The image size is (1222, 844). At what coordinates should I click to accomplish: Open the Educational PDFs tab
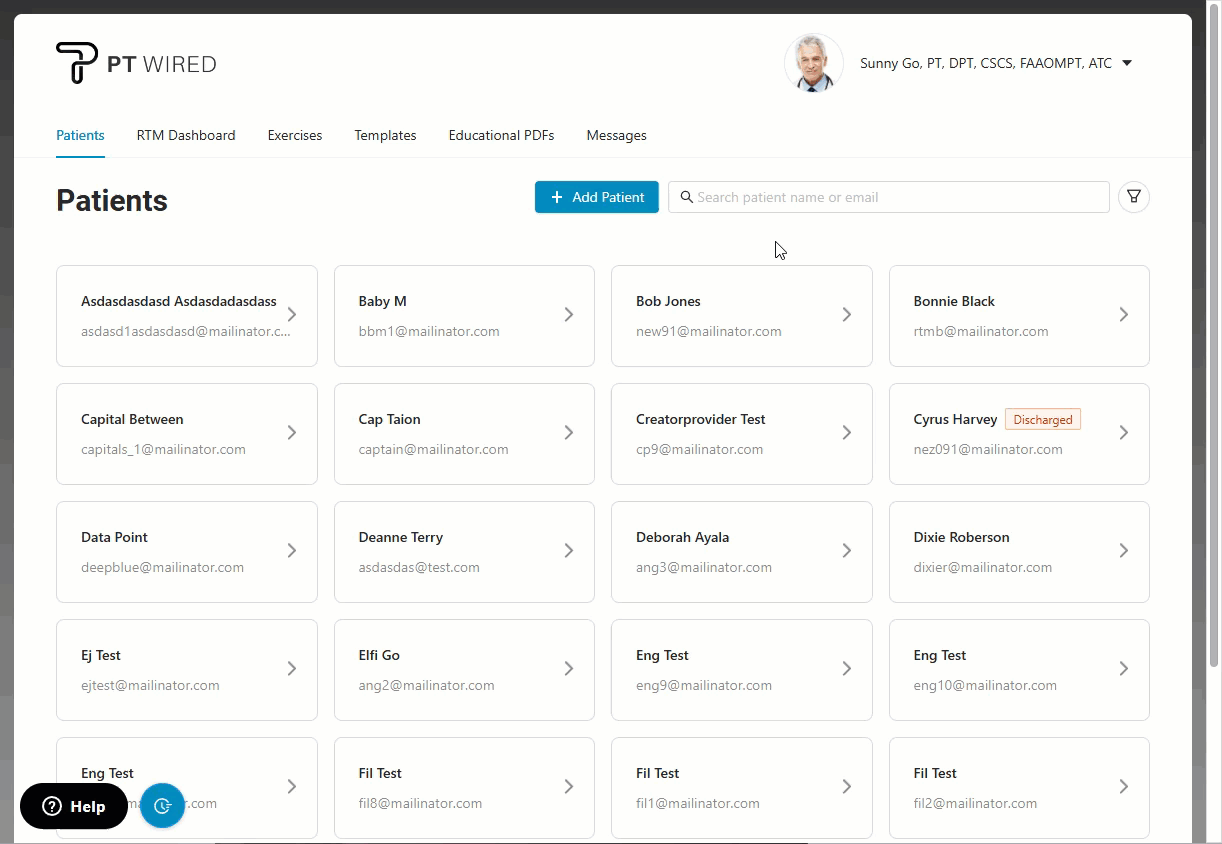[x=501, y=135]
